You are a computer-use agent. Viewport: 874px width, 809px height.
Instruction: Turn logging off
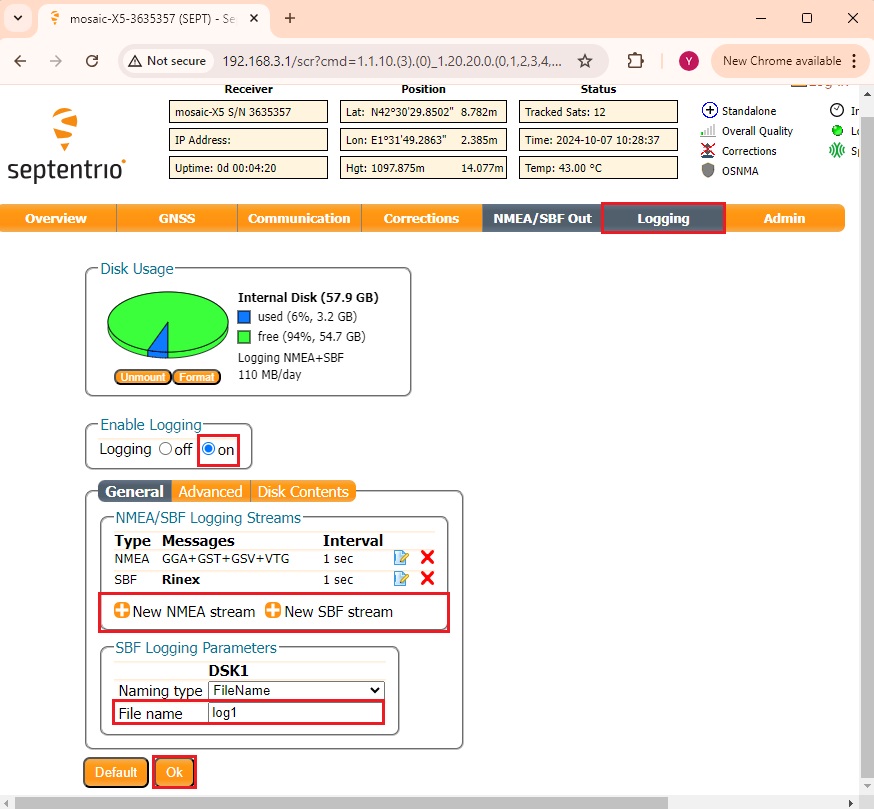[x=165, y=450]
